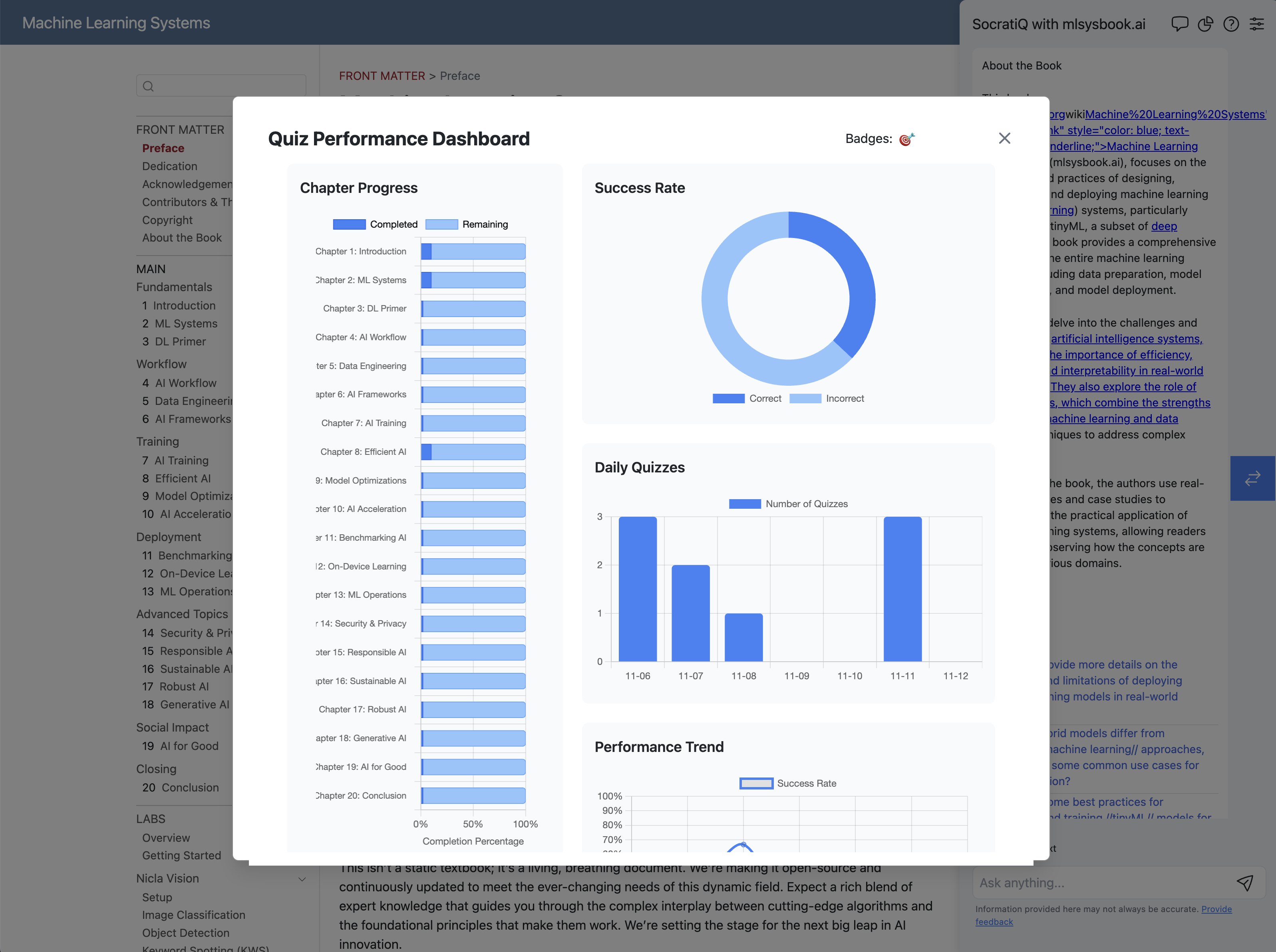The width and height of the screenshot is (1276, 952).
Task: Click the sidebar search magnifier icon
Action: click(148, 86)
